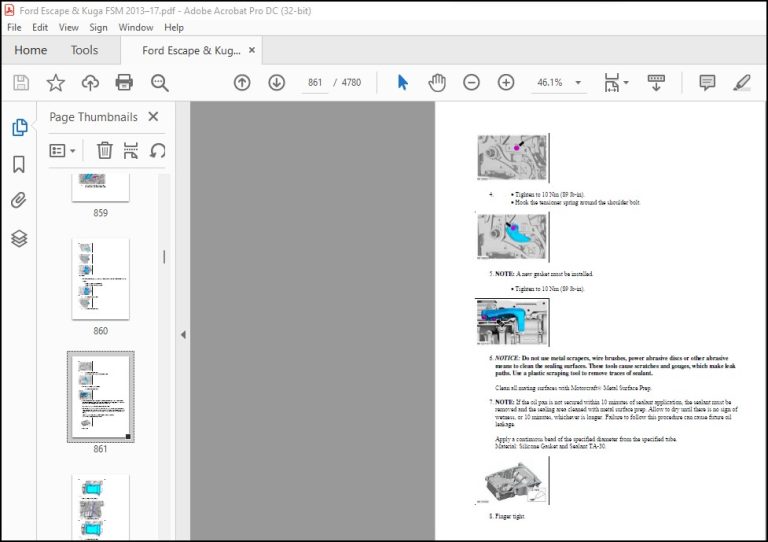768x542 pixels.
Task: Close the Ford Escape document tab
Action: point(252,50)
